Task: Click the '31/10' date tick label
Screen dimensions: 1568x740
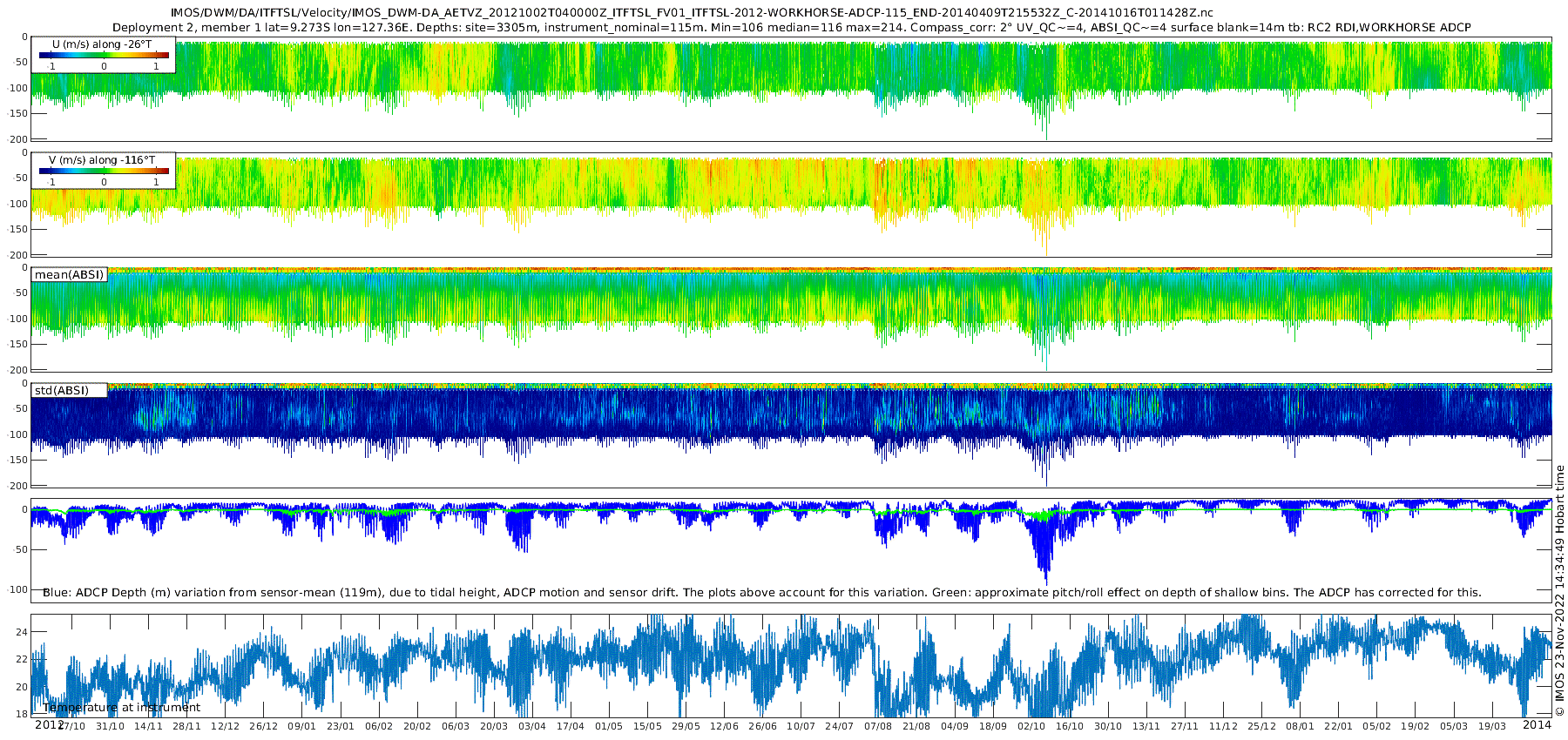Action: (110, 726)
